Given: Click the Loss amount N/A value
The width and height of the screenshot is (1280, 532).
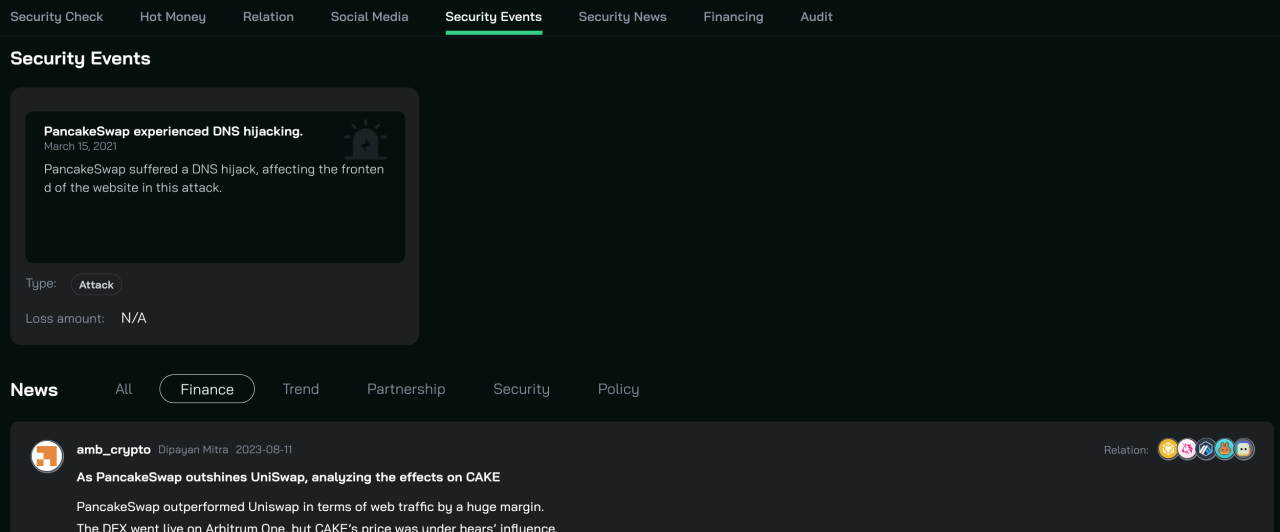Looking at the screenshot, I should click(x=134, y=318).
